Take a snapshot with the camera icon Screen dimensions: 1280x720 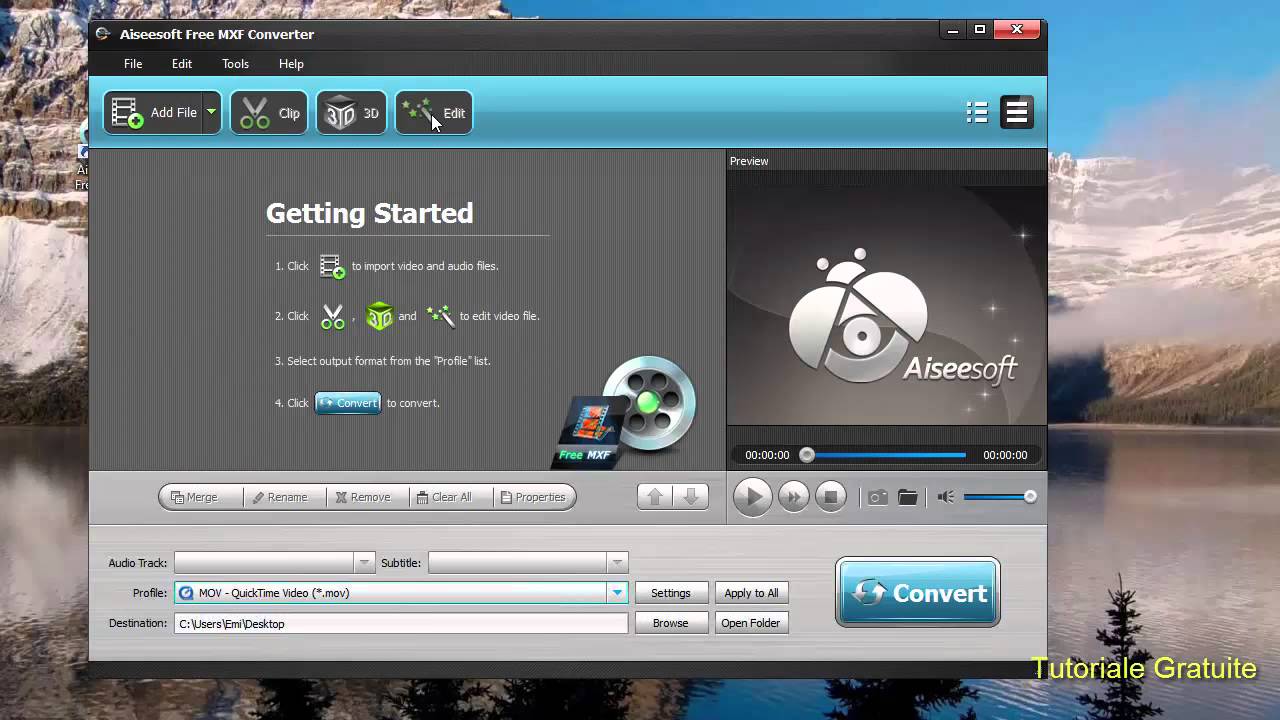[x=878, y=497]
